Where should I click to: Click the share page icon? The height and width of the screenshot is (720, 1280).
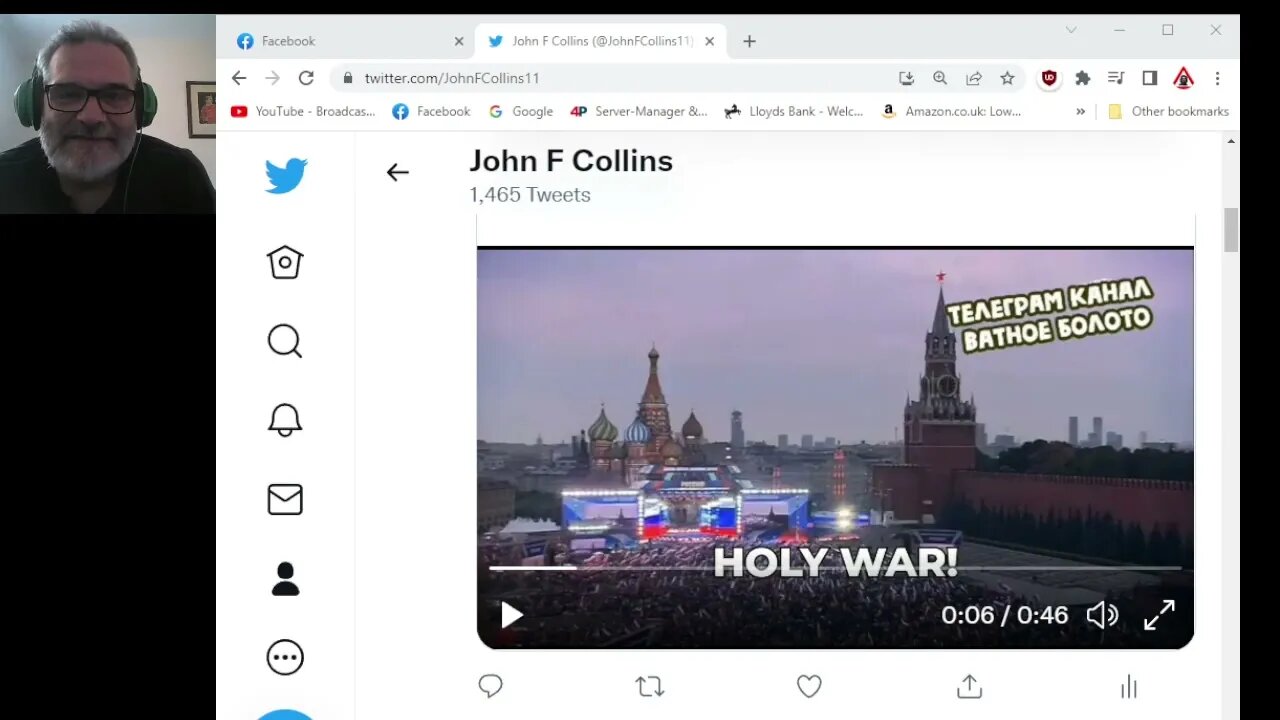pos(974,78)
